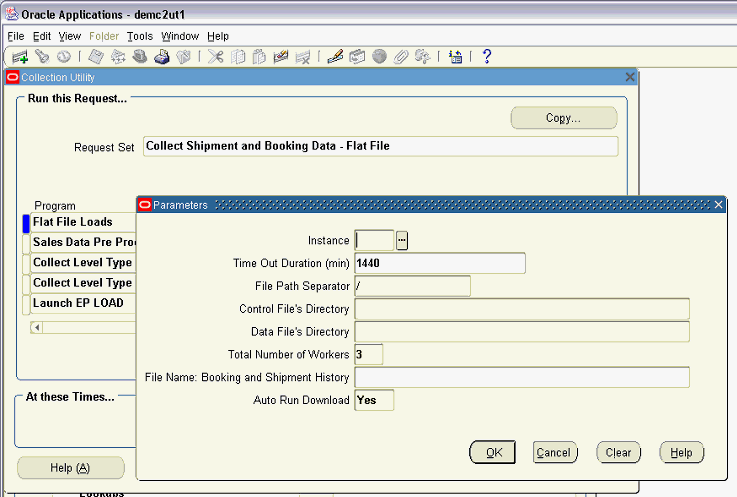This screenshot has height=497, width=737.
Task: Click the Zoom toolbar icon
Action: point(357,57)
